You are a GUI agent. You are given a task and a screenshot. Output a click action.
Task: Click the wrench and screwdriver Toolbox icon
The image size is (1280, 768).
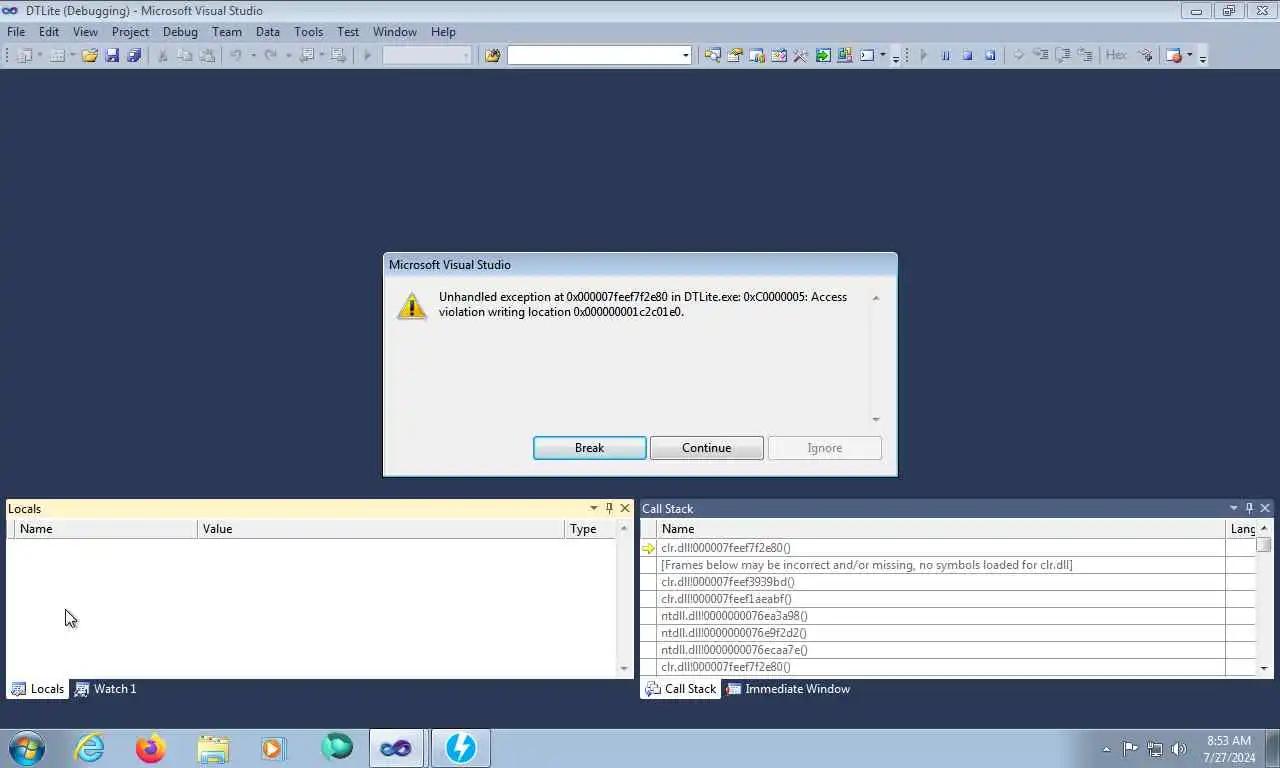point(800,55)
